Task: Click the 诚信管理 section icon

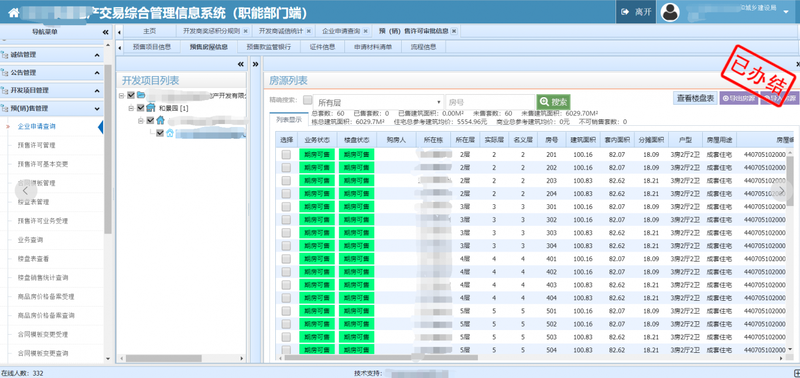Action: point(5,55)
